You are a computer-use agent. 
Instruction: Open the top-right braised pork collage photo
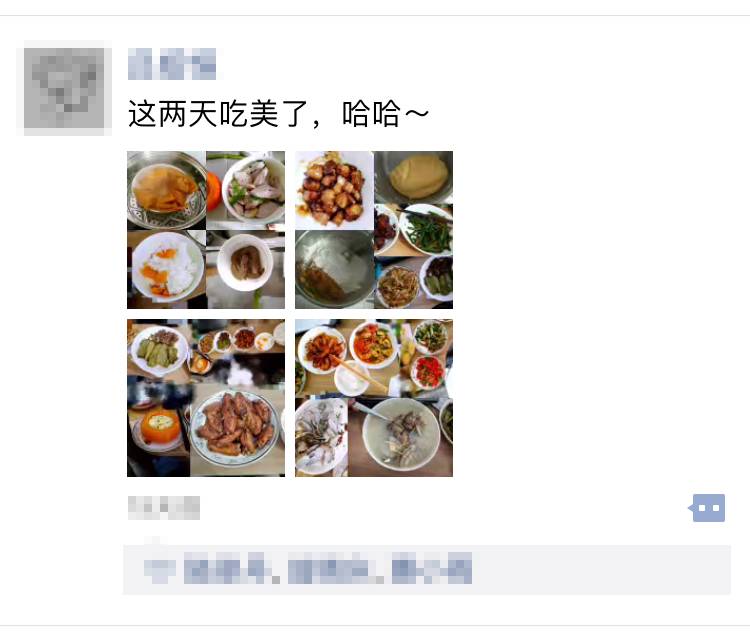coord(374,230)
